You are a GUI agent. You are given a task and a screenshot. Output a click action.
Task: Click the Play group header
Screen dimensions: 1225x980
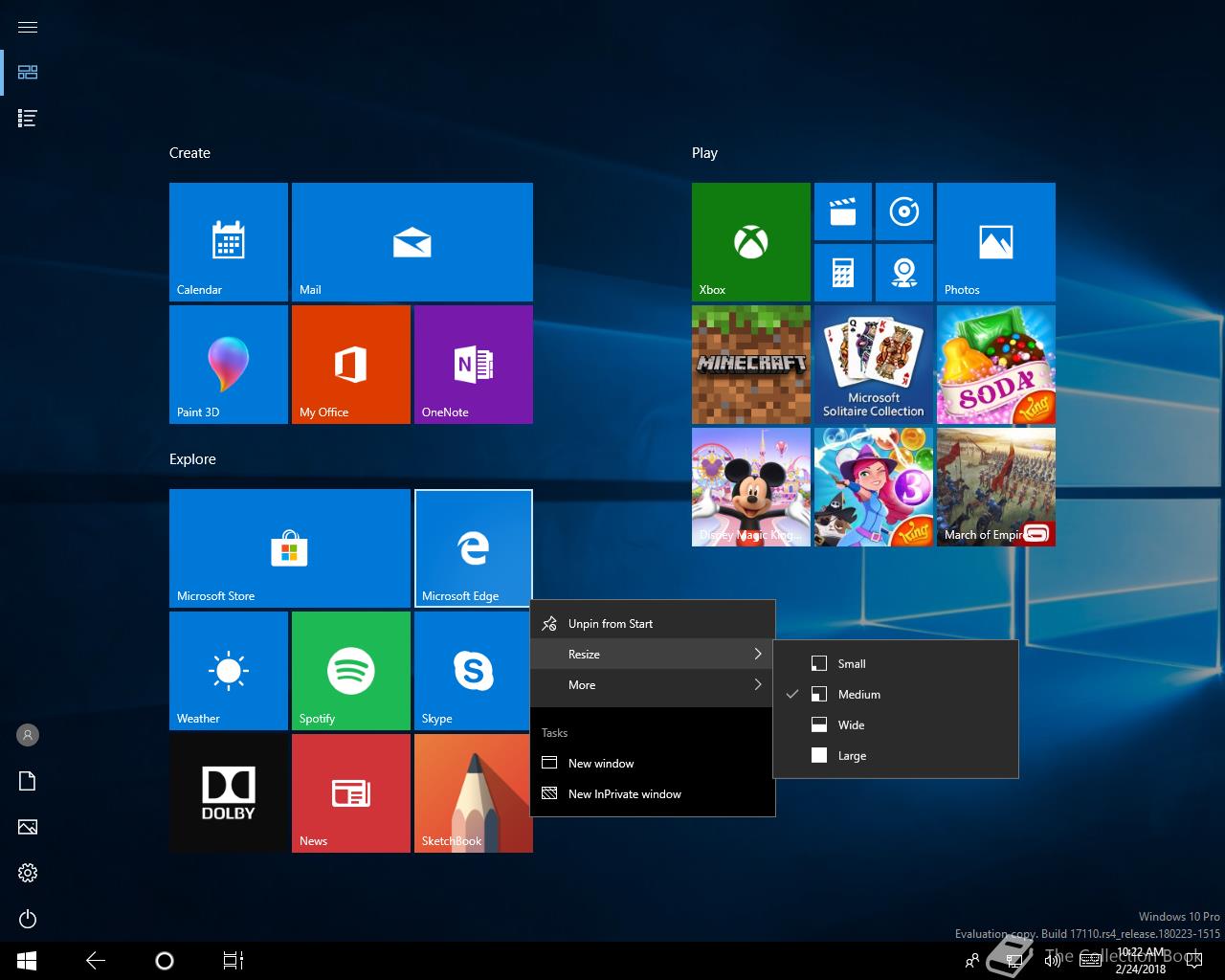point(704,153)
